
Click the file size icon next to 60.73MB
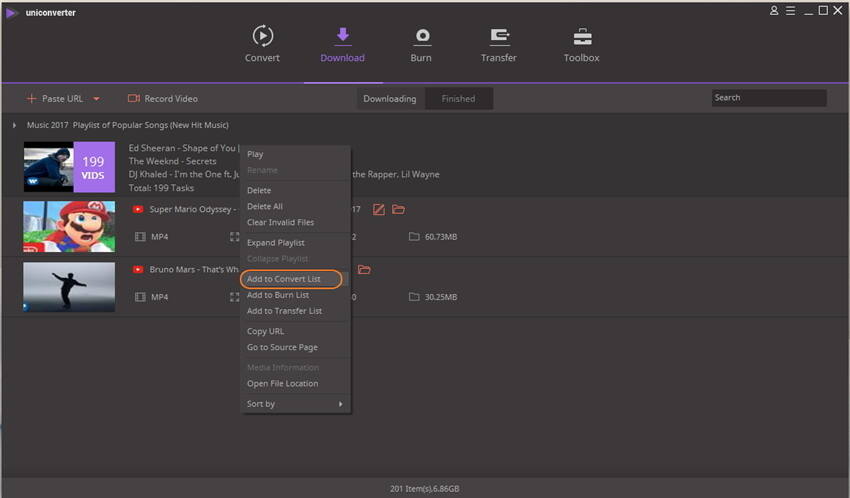pyautogui.click(x=414, y=237)
